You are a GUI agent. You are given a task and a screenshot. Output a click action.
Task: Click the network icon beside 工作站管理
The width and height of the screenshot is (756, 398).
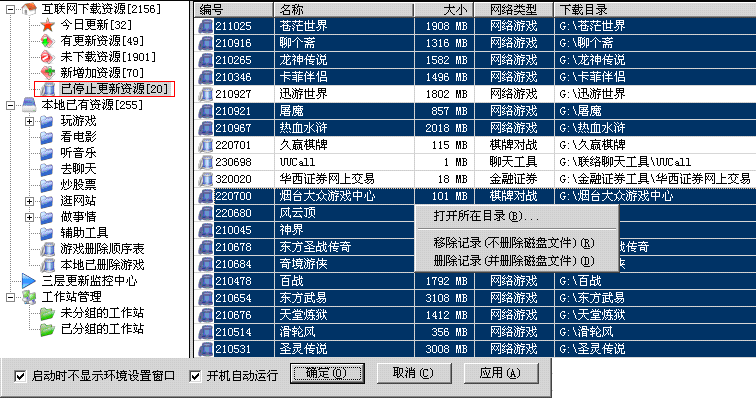click(x=29, y=297)
